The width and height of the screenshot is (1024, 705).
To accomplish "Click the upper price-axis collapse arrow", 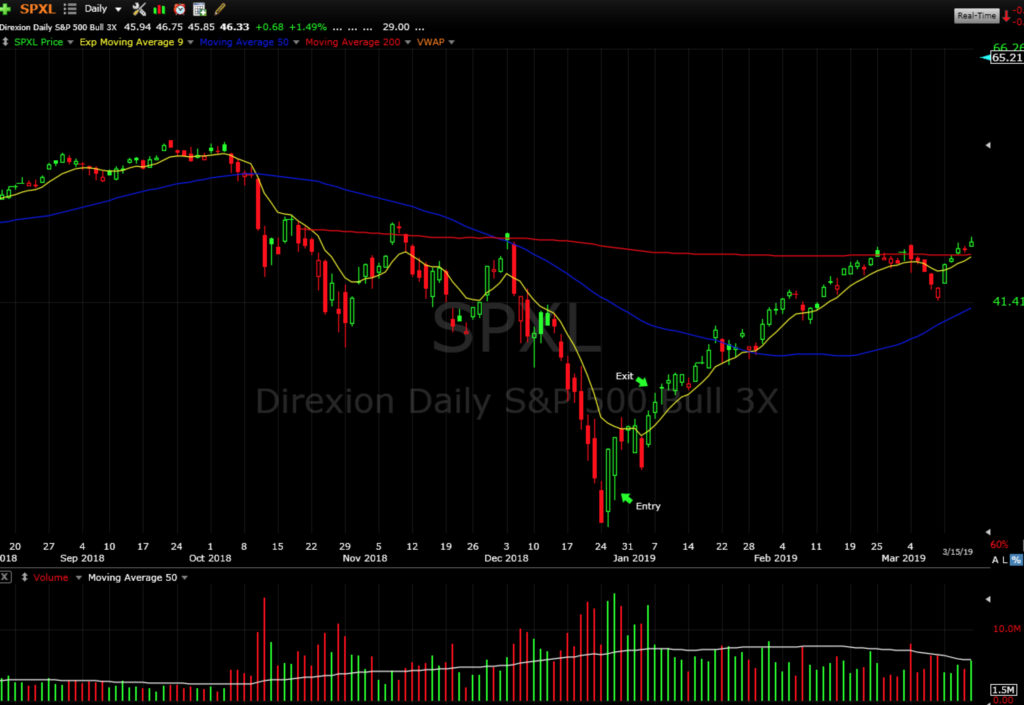I will [x=988, y=145].
